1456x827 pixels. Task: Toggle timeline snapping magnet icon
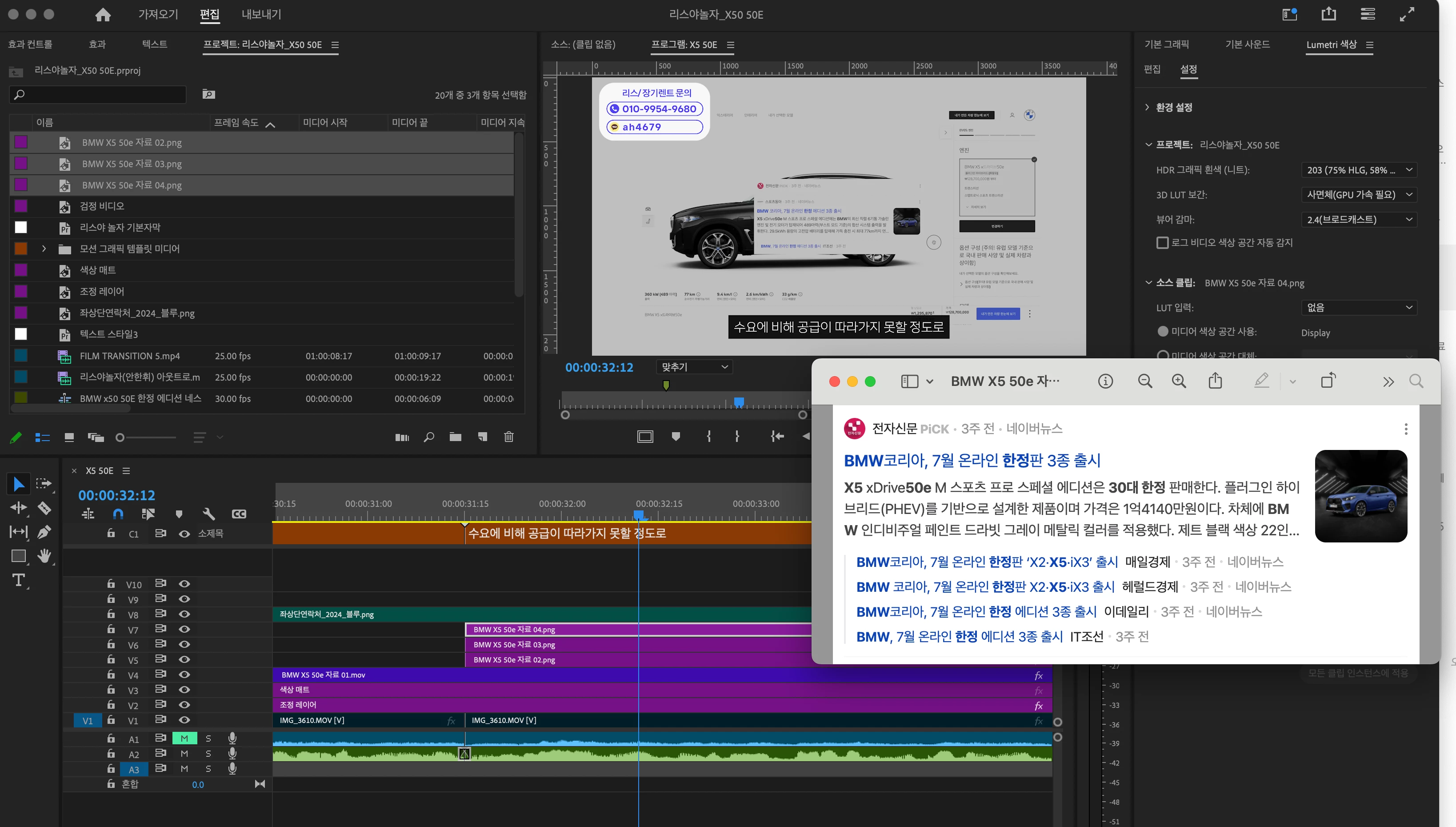click(x=118, y=514)
